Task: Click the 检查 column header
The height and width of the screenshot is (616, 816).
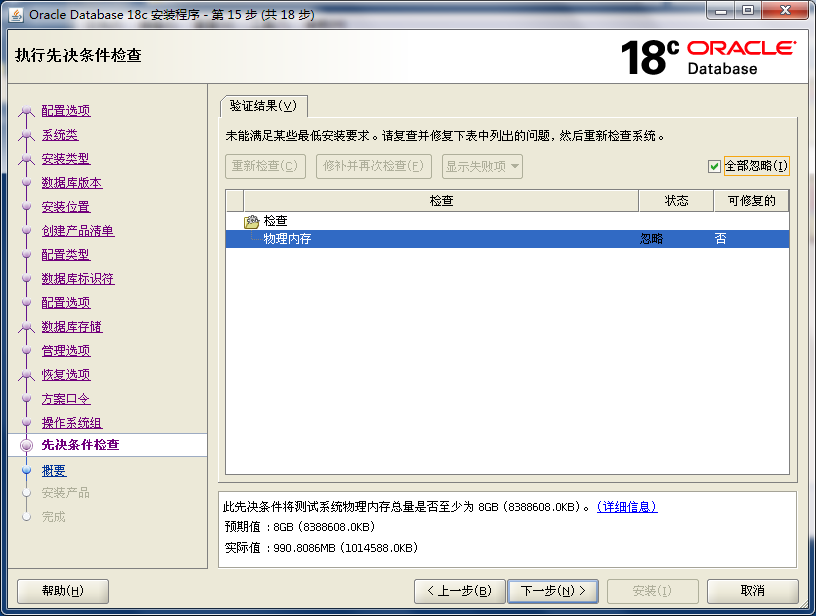Action: [x=441, y=201]
